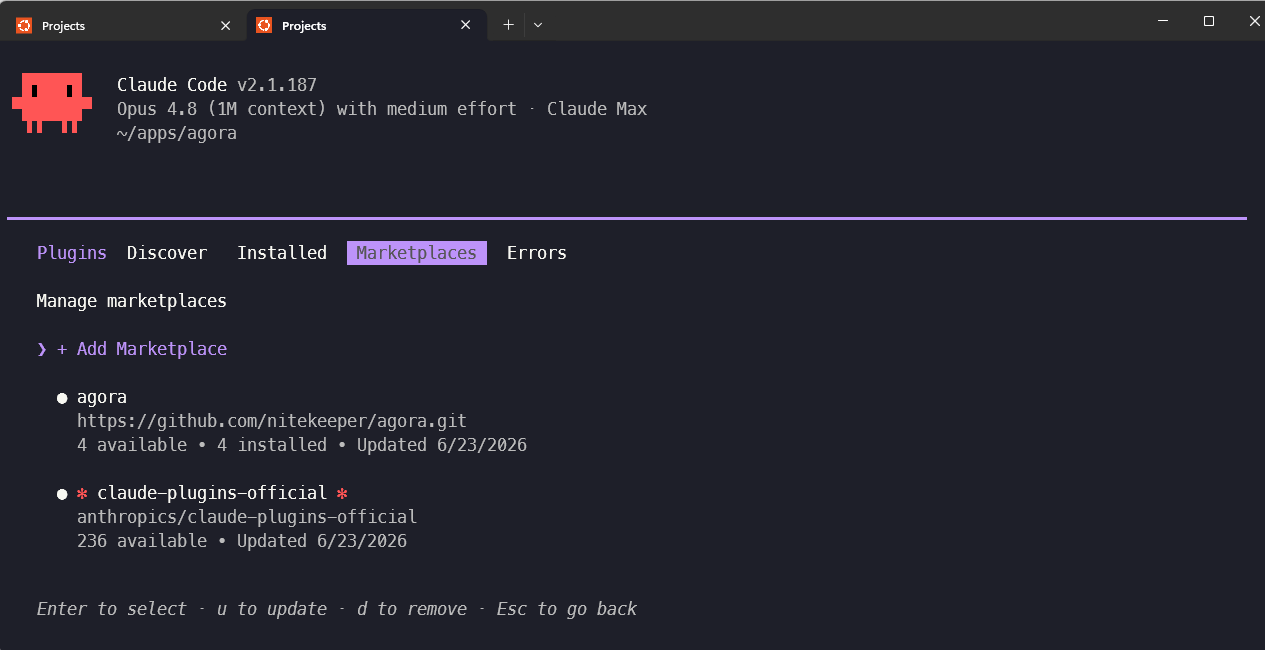Click red asterisk after claude-plugins-official

[x=342, y=493]
